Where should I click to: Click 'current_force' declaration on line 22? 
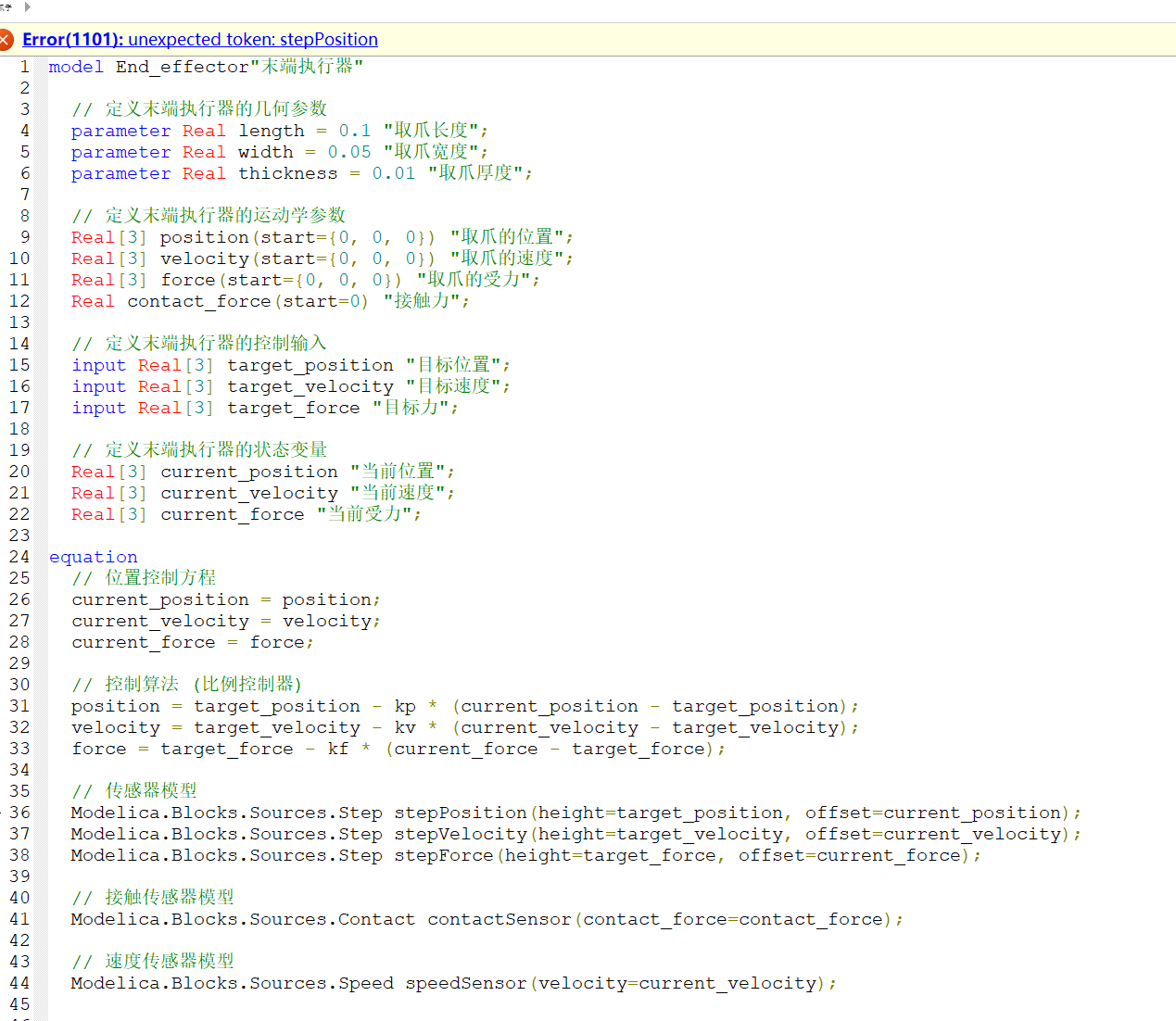pos(233,514)
